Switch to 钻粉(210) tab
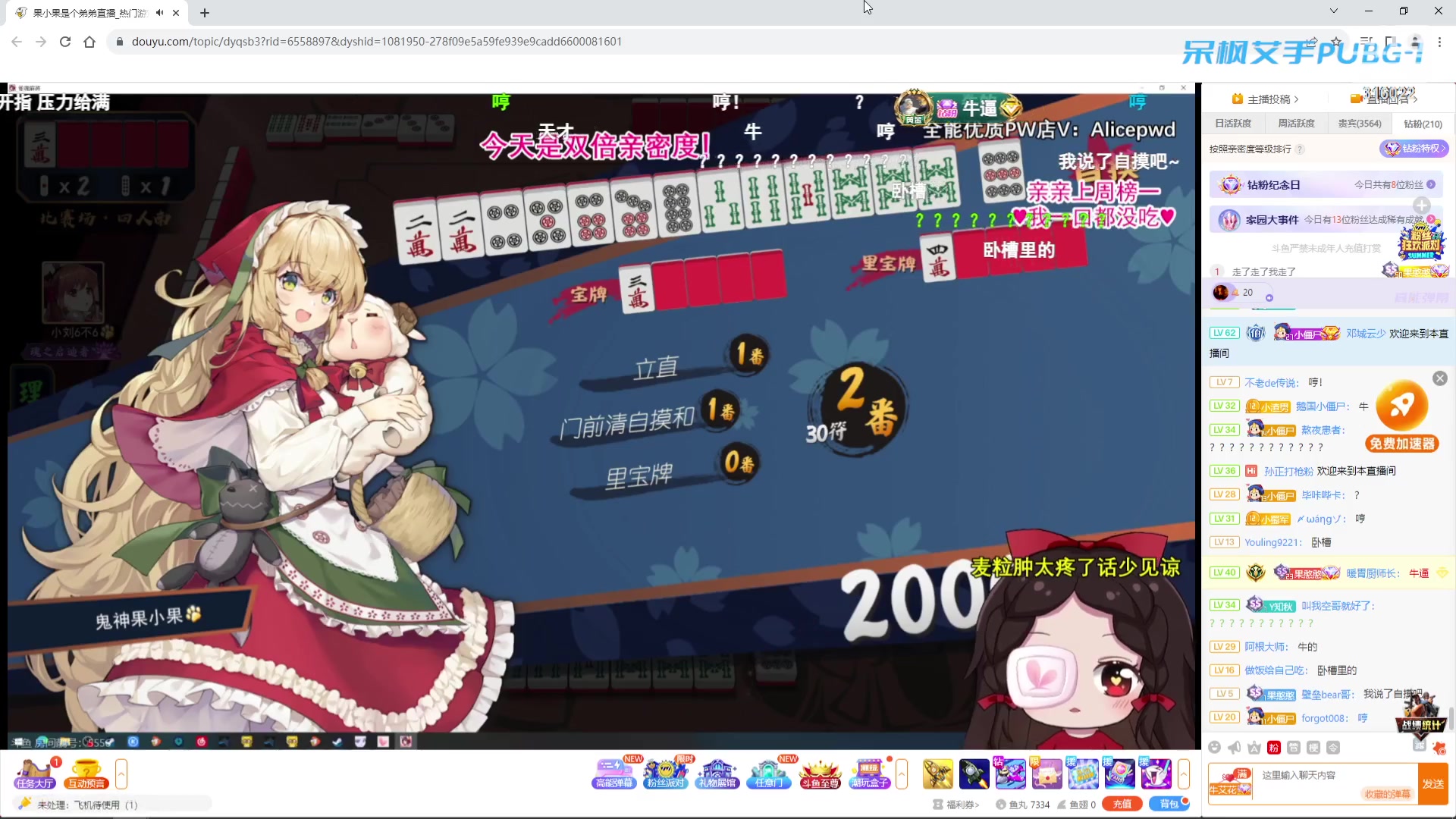This screenshot has height=819, width=1456. (1423, 124)
